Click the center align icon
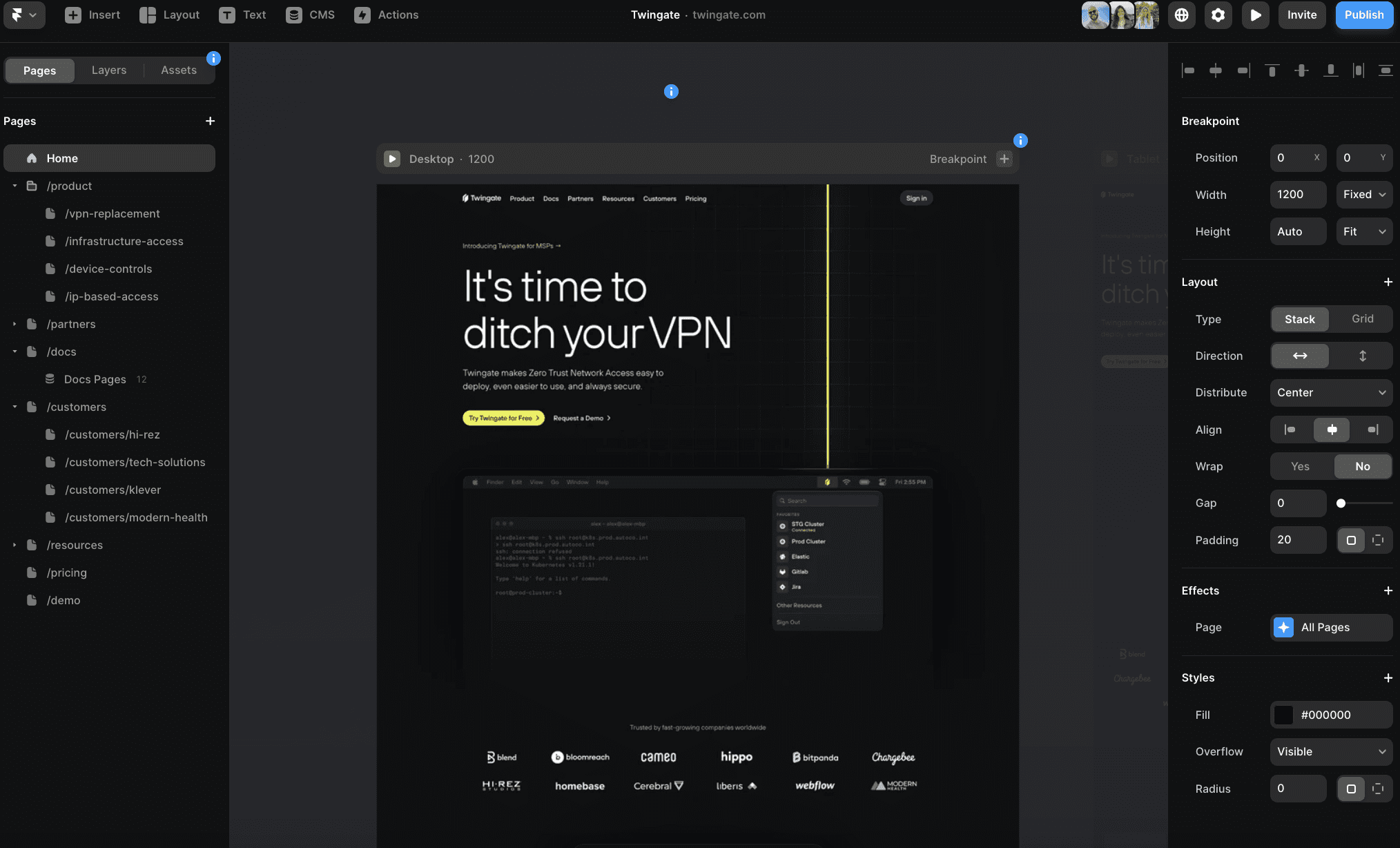 point(1331,429)
